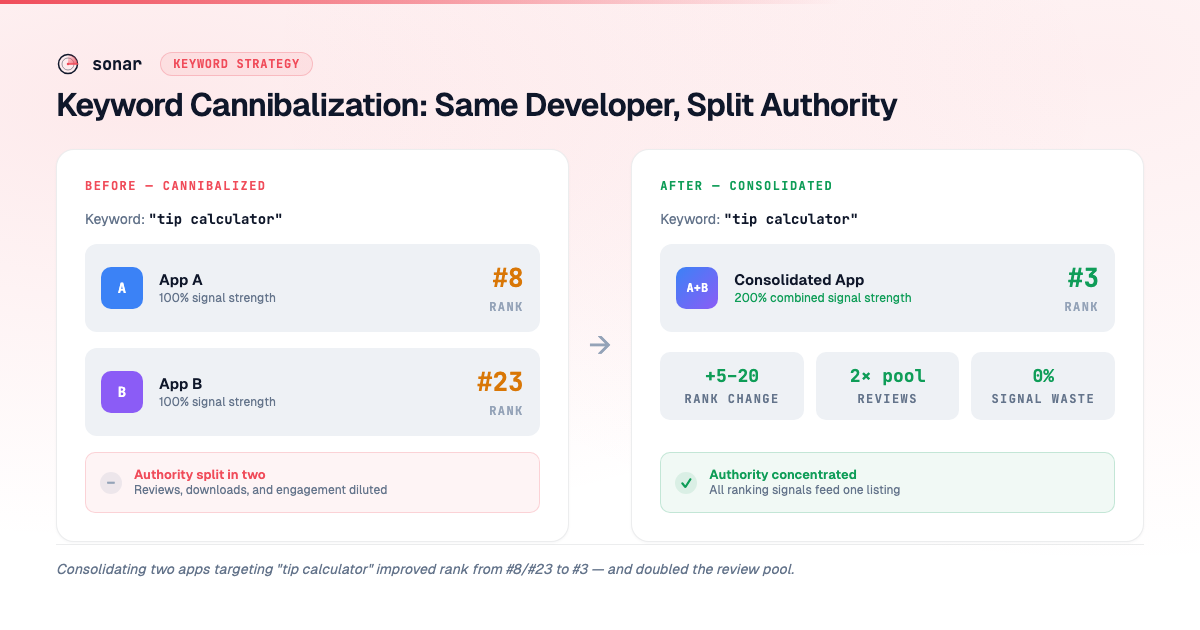
Task: Click the 'sonar' brand name
Action: tap(116, 64)
